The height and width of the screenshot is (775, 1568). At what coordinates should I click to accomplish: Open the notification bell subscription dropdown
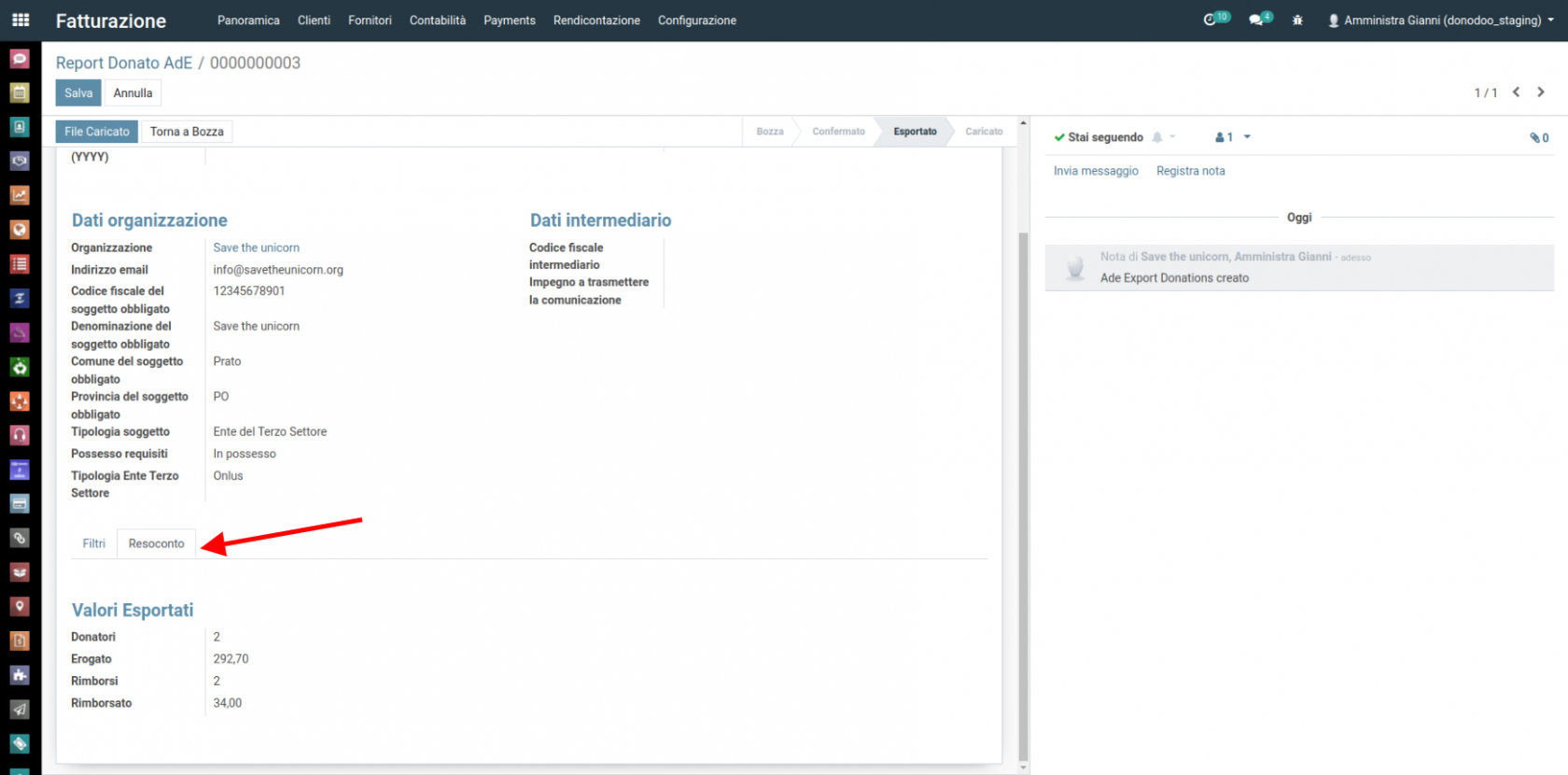click(x=1163, y=137)
